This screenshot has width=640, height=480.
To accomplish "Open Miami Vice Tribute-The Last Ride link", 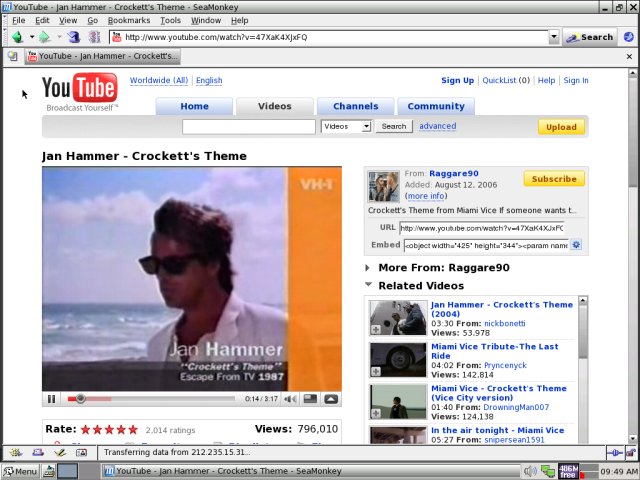I will tap(495, 351).
